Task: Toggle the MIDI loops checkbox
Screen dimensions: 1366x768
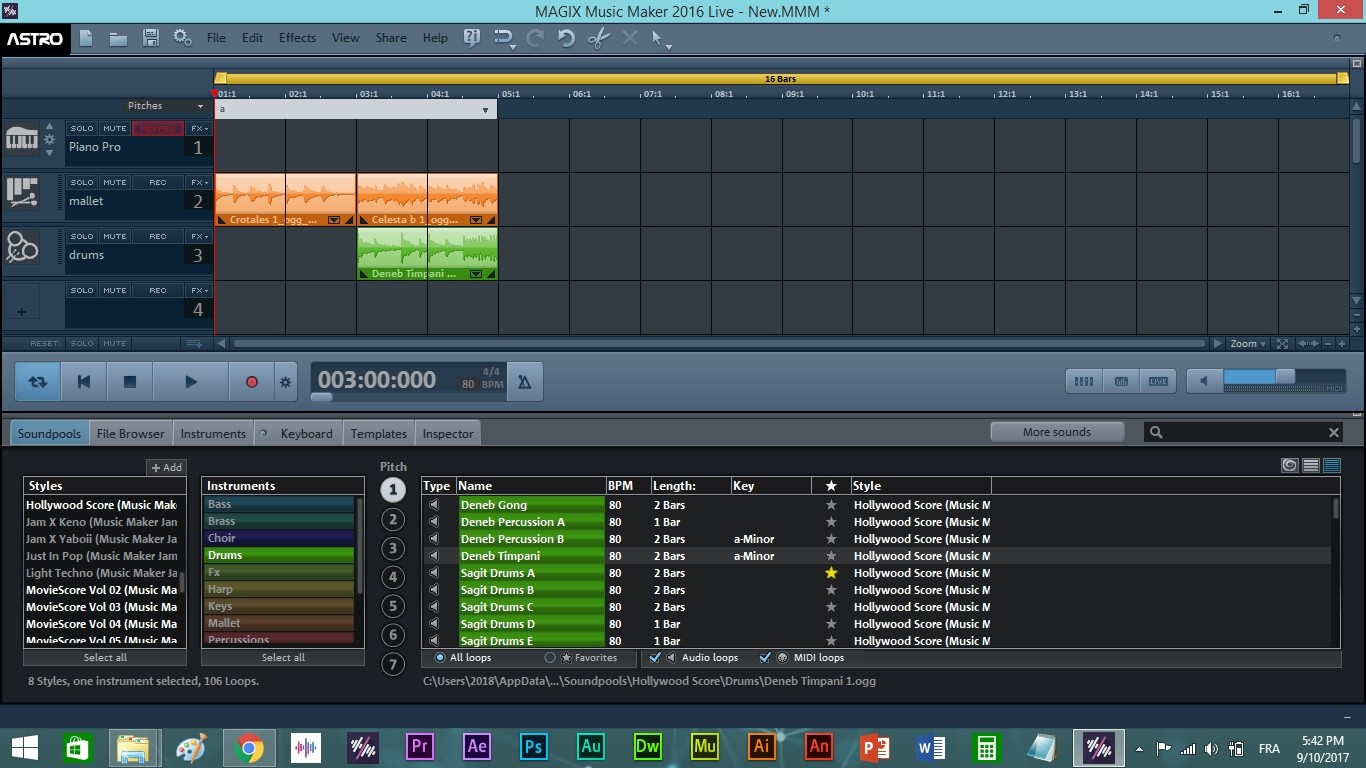Action: pos(765,658)
